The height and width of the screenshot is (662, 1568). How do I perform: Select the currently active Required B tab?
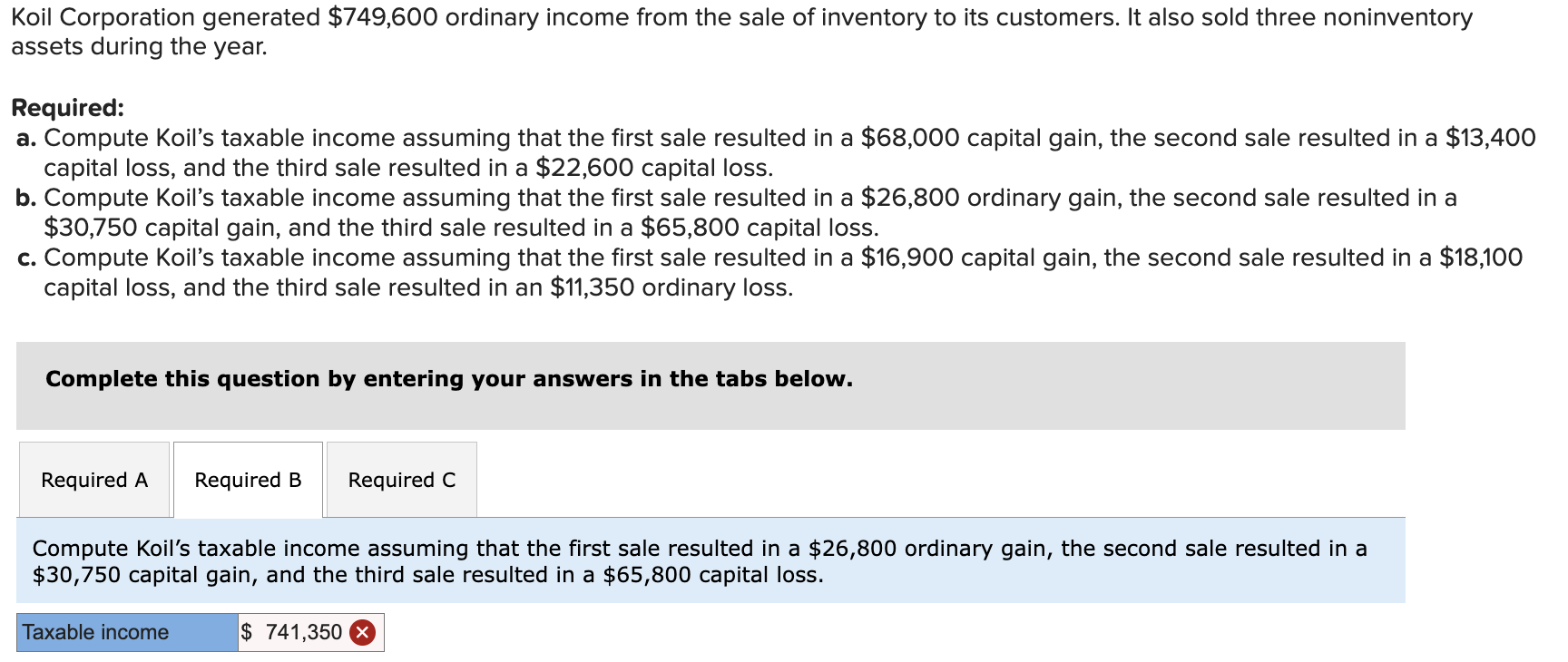[x=247, y=479]
